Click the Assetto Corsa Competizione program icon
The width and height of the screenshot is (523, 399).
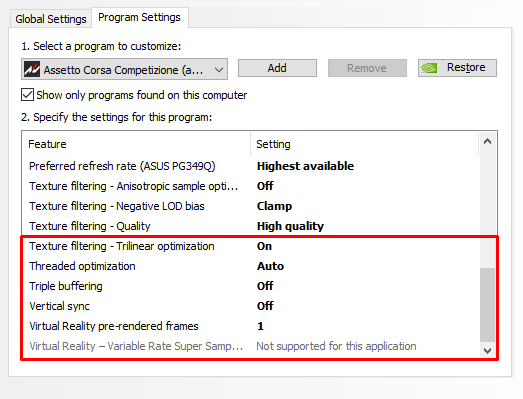pos(32,69)
